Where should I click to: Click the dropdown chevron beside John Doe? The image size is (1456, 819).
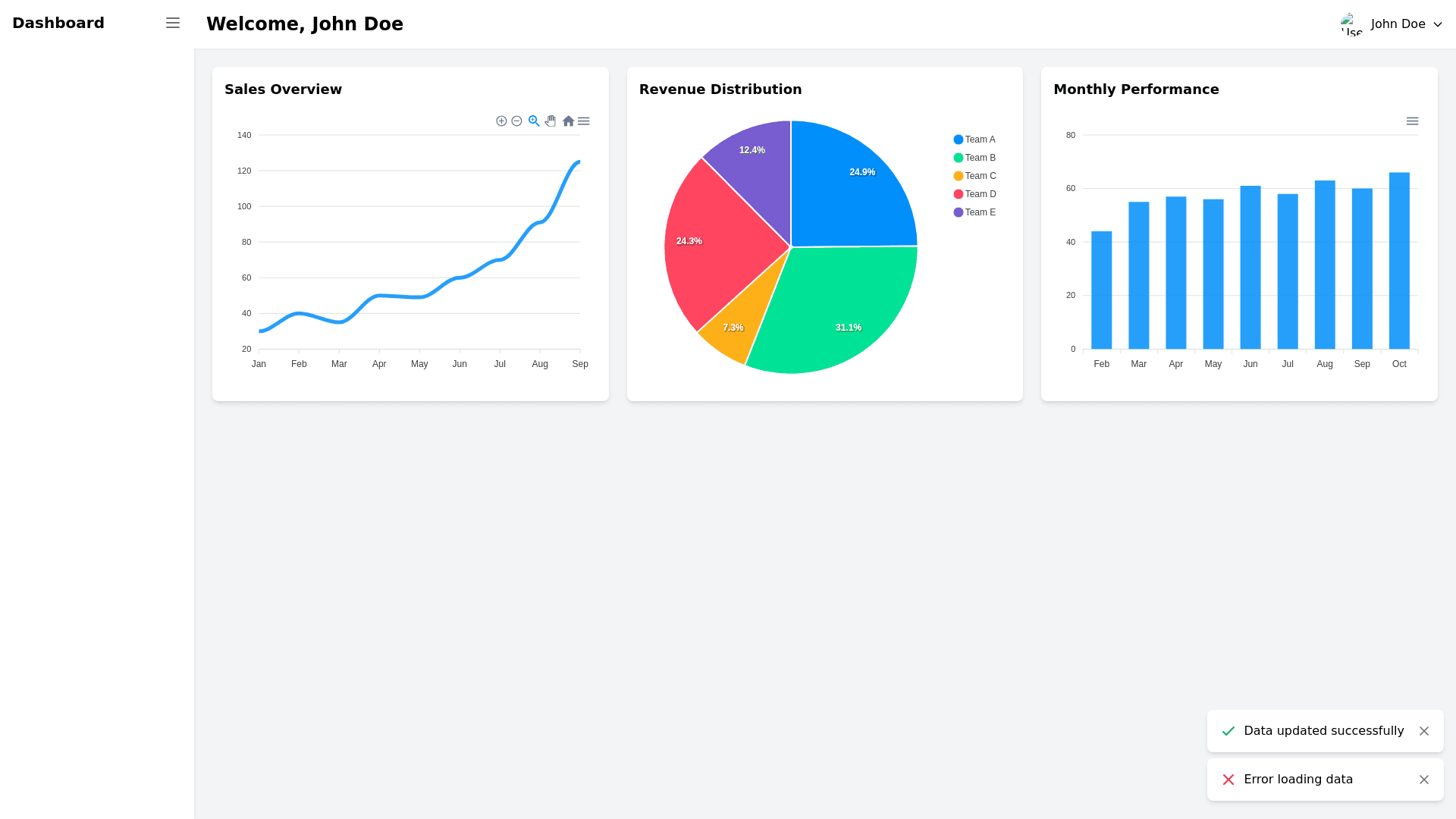tap(1437, 24)
